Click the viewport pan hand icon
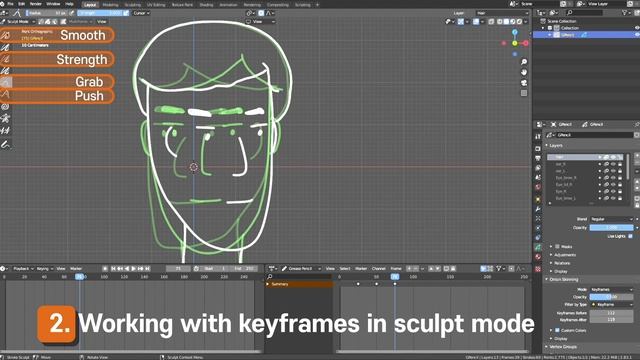The width and height of the screenshot is (640, 360). 524,72
